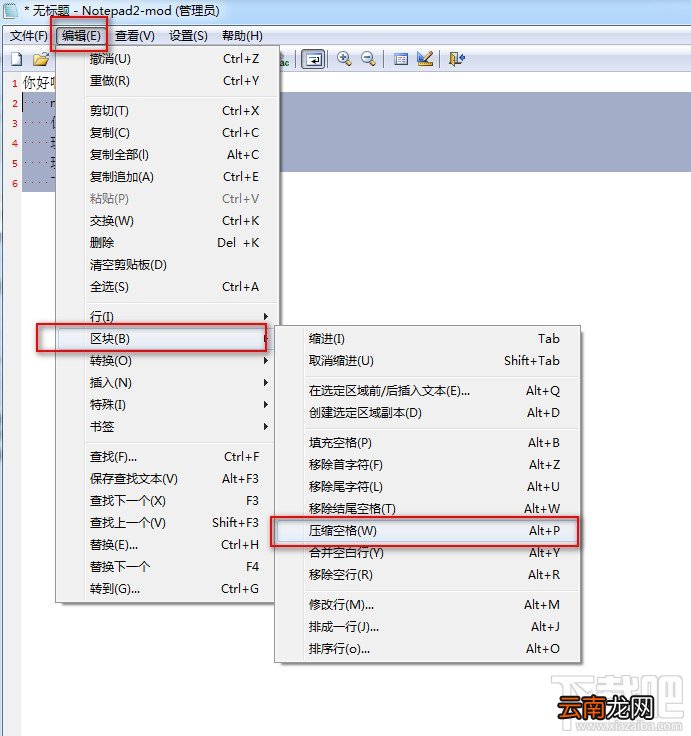
Task: Open the 查看(V) menu
Action: pos(135,36)
